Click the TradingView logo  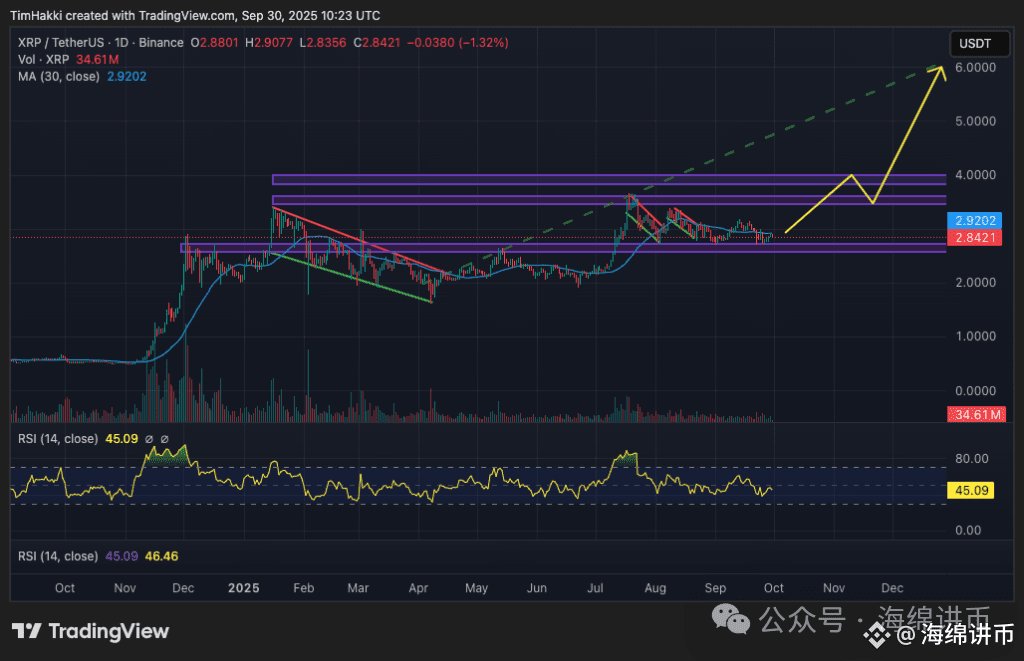[91, 631]
